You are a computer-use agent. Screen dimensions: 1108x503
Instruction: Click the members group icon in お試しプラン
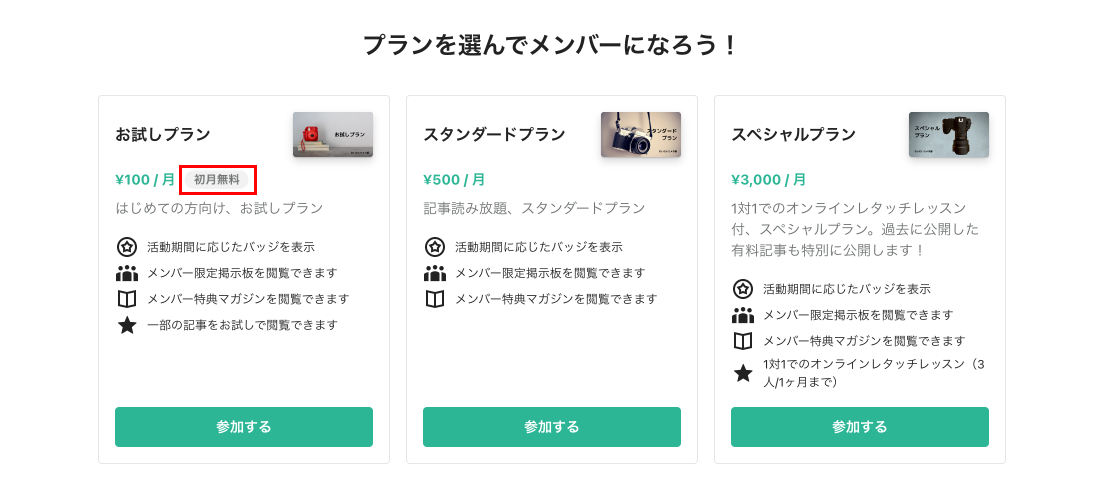[126, 273]
